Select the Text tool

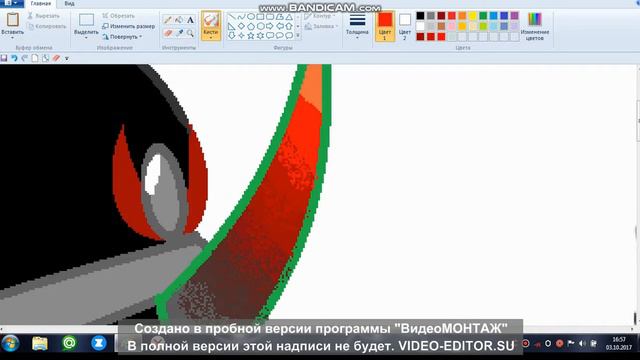coord(190,20)
